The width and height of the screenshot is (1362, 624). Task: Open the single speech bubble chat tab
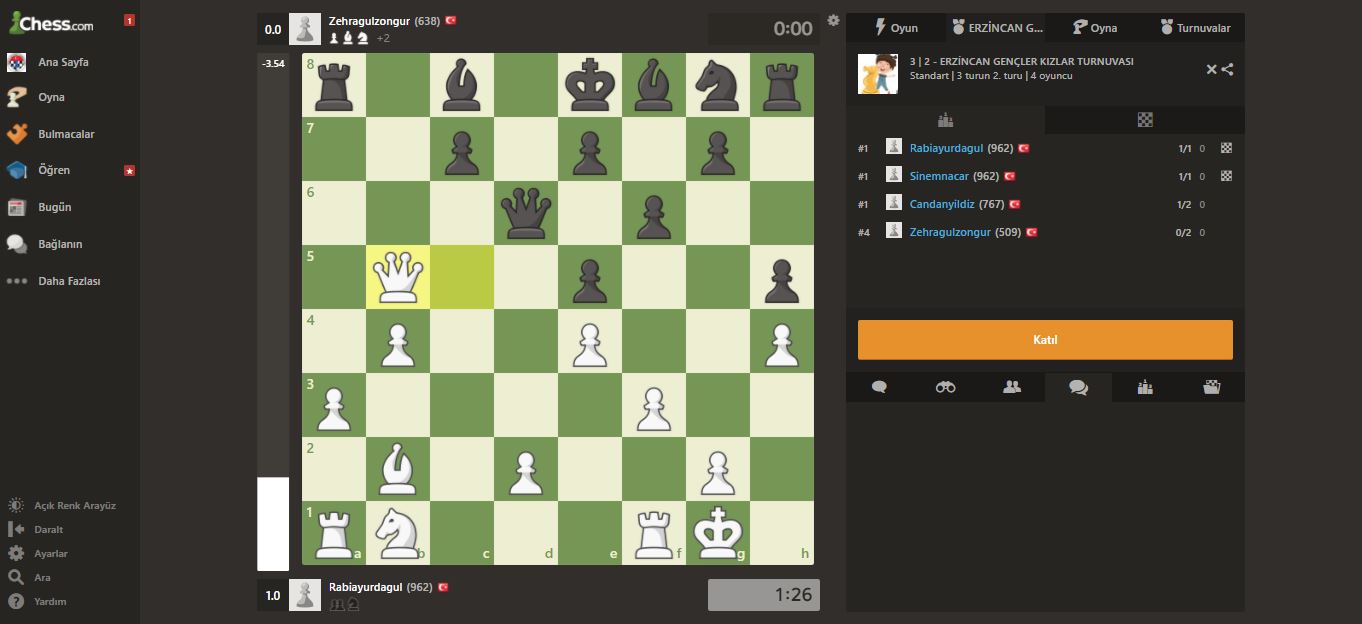[x=879, y=387]
